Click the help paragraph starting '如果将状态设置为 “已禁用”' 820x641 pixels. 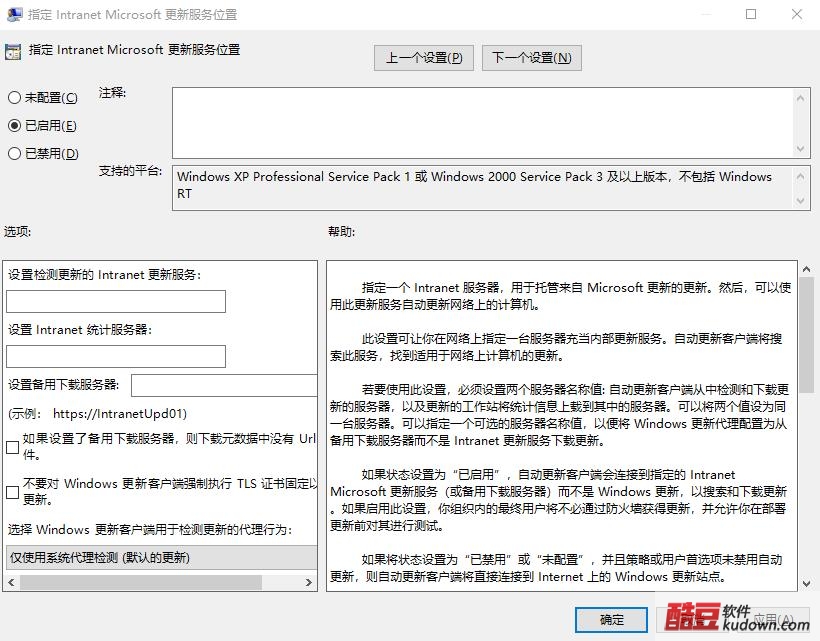pyautogui.click(x=556, y=568)
